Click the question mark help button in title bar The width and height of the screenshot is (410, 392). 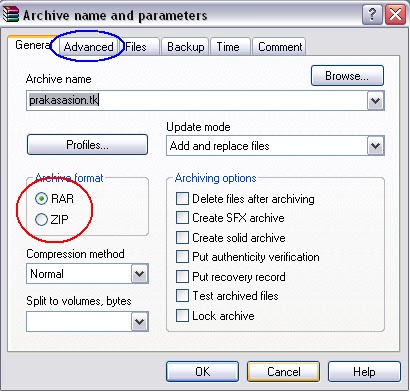pyautogui.click(x=372, y=15)
